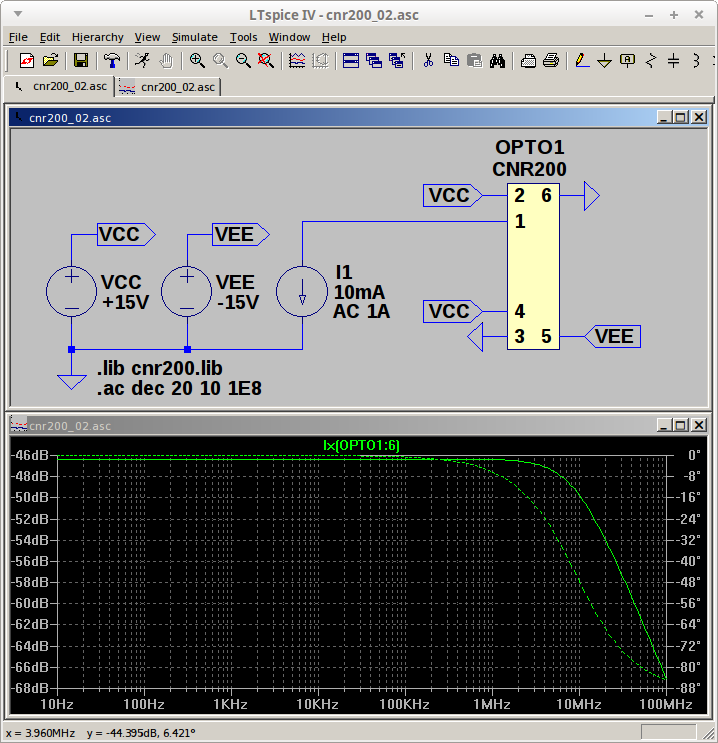Close the waveform plot sub-window
Screen dimensions: 718x743
pyautogui.click(x=699, y=425)
